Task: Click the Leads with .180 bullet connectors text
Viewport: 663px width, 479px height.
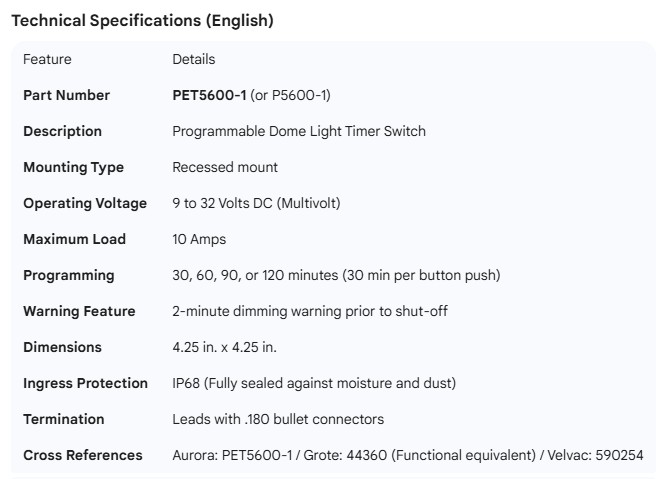Action: 278,419
